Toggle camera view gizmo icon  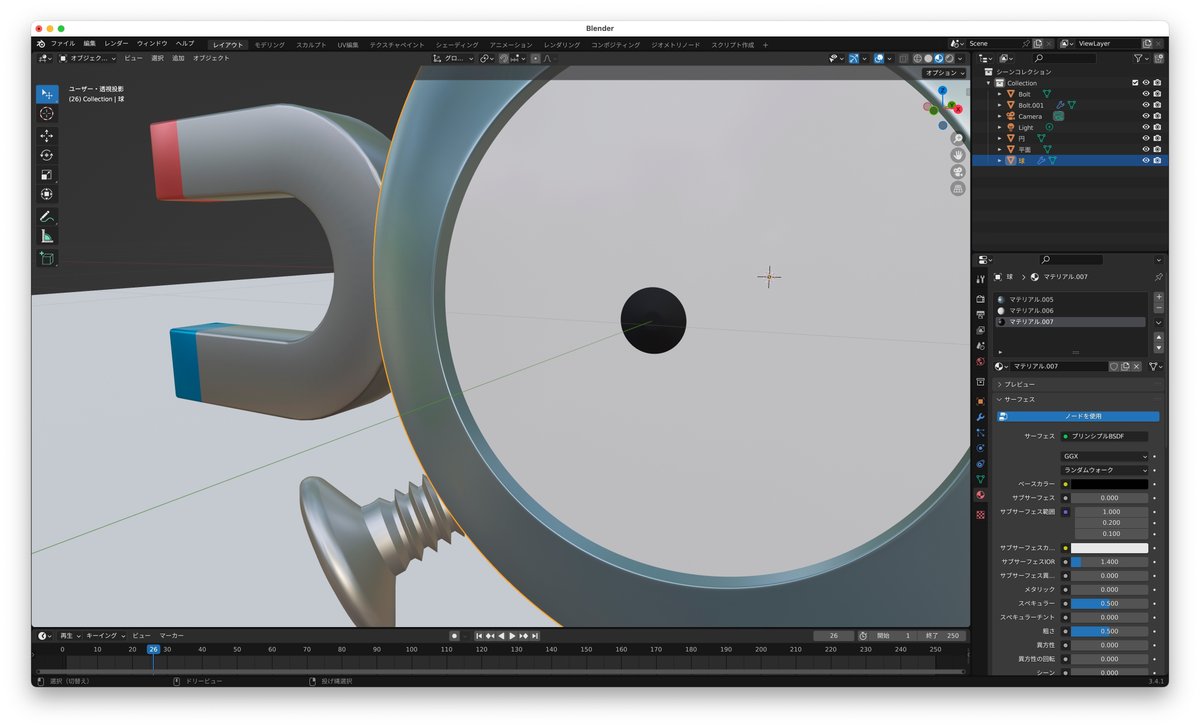(958, 172)
